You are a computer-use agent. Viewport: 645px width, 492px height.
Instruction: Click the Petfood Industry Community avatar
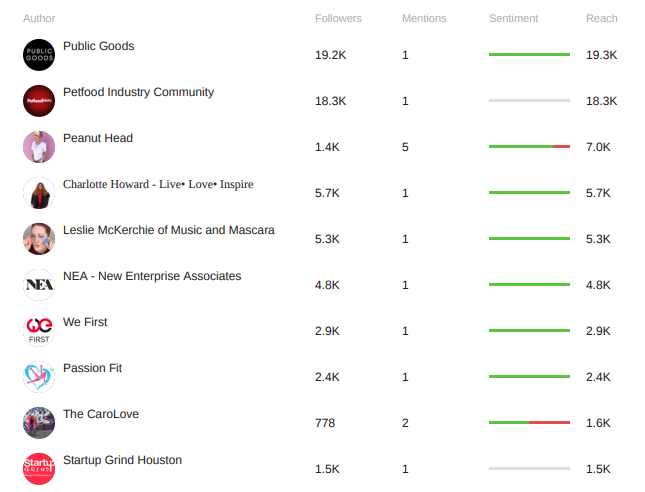click(39, 101)
